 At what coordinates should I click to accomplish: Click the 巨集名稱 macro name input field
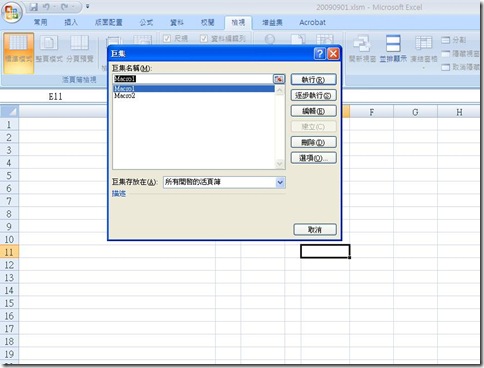[x=193, y=79]
